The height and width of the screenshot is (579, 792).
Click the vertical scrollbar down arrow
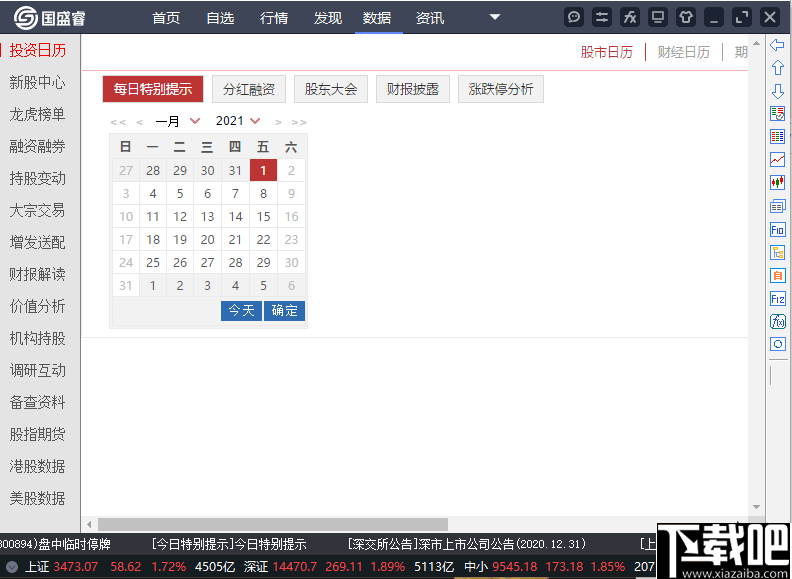point(756,507)
